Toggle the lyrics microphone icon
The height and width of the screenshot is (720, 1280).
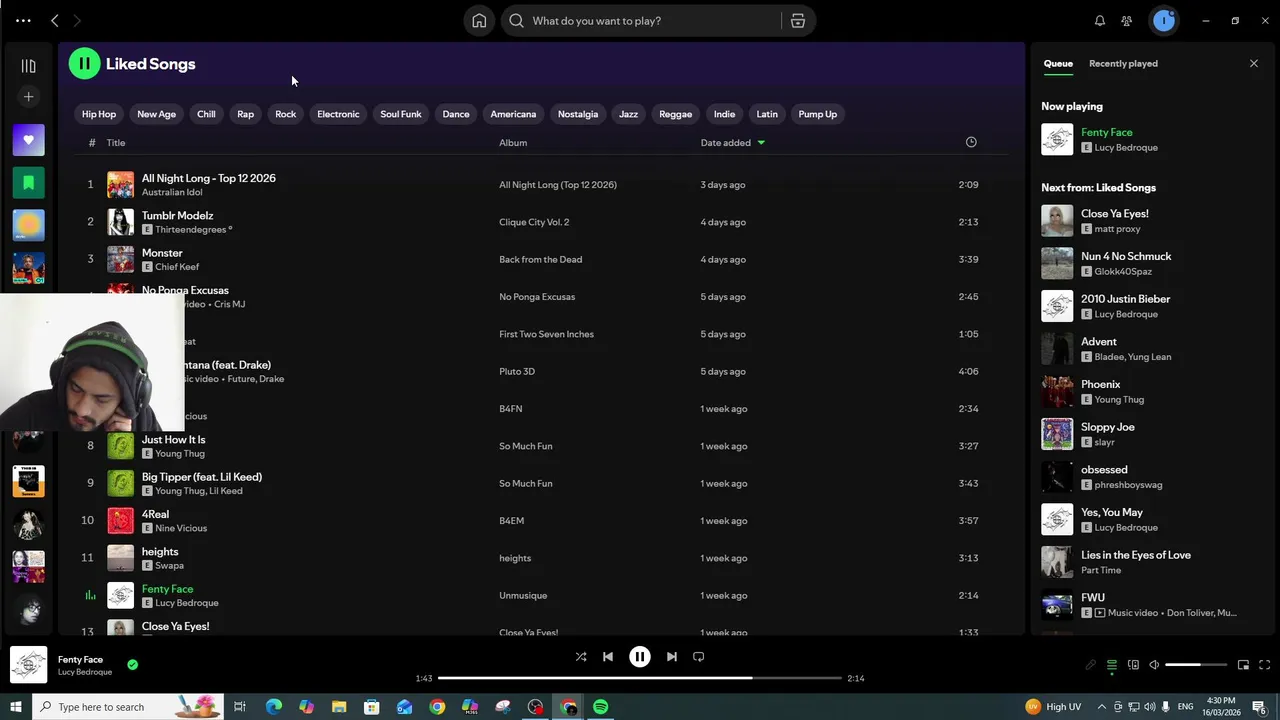[x=1091, y=665]
